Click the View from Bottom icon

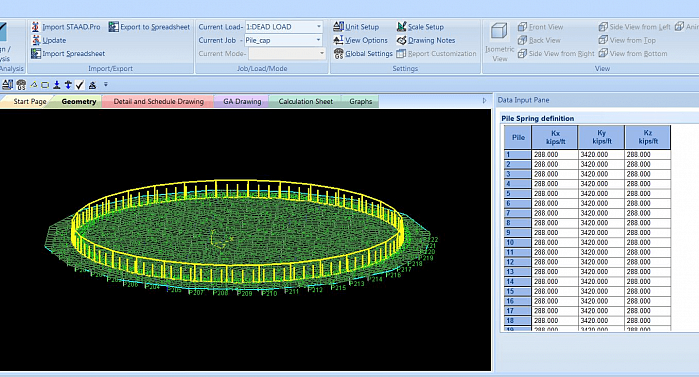603,53
